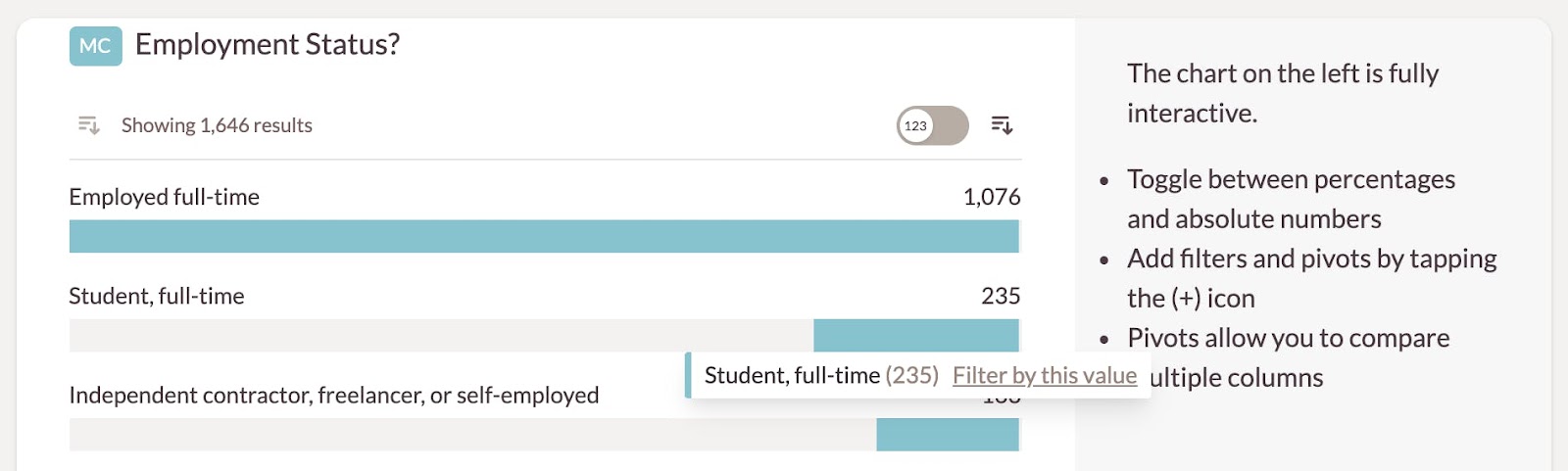Click the 235 count for Student, full-time
1568x471 pixels.
(1001, 296)
